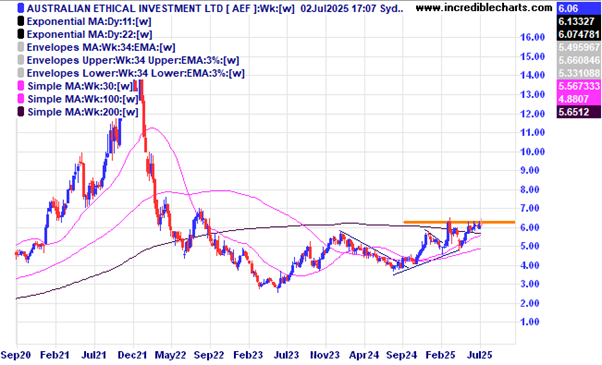Click the grey Envelopes Lower legend marker
This screenshot has height=365, width=602.
(x=21, y=73)
